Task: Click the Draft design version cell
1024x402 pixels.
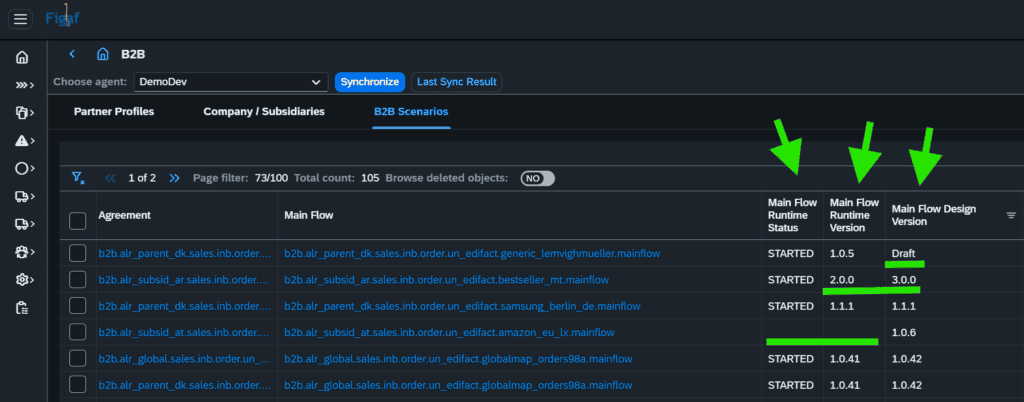Action: click(x=904, y=253)
